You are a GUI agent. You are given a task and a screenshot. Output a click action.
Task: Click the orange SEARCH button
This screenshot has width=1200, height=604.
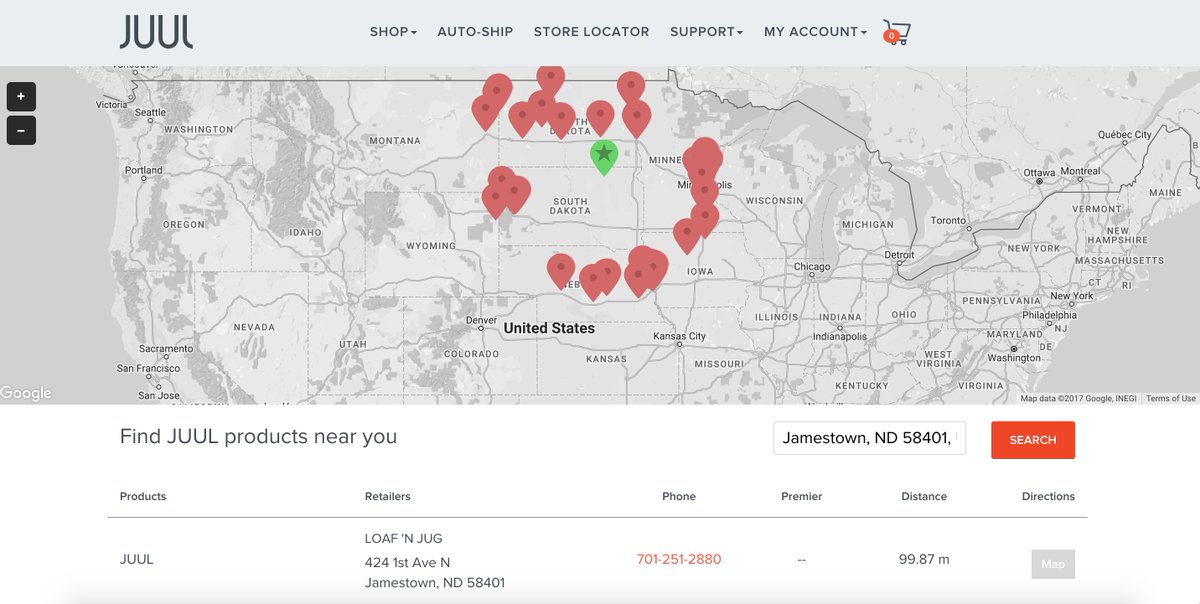tap(1033, 440)
